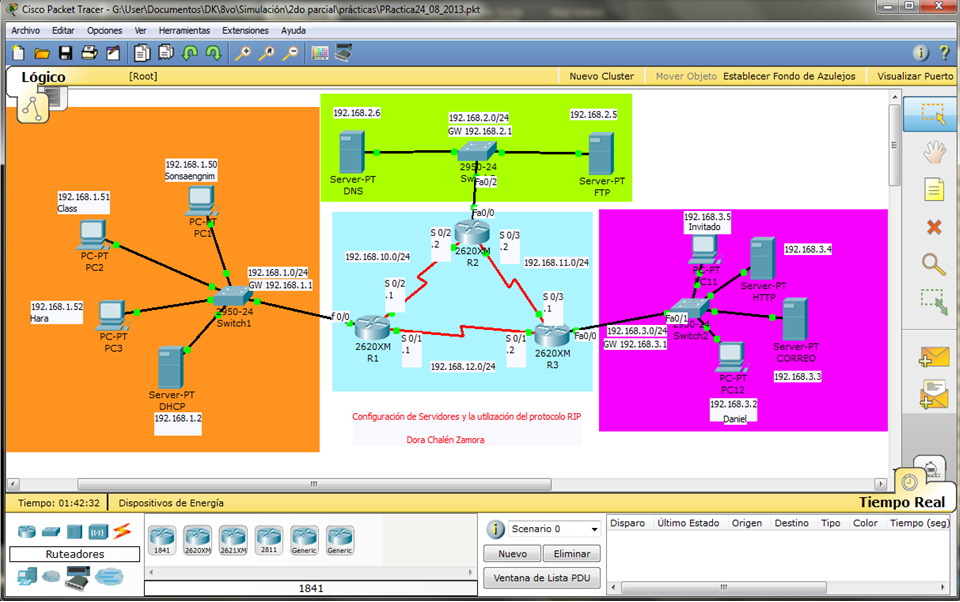Viewport: 960px width, 602px height.
Task: Open the Archivo menu
Action: [26, 31]
